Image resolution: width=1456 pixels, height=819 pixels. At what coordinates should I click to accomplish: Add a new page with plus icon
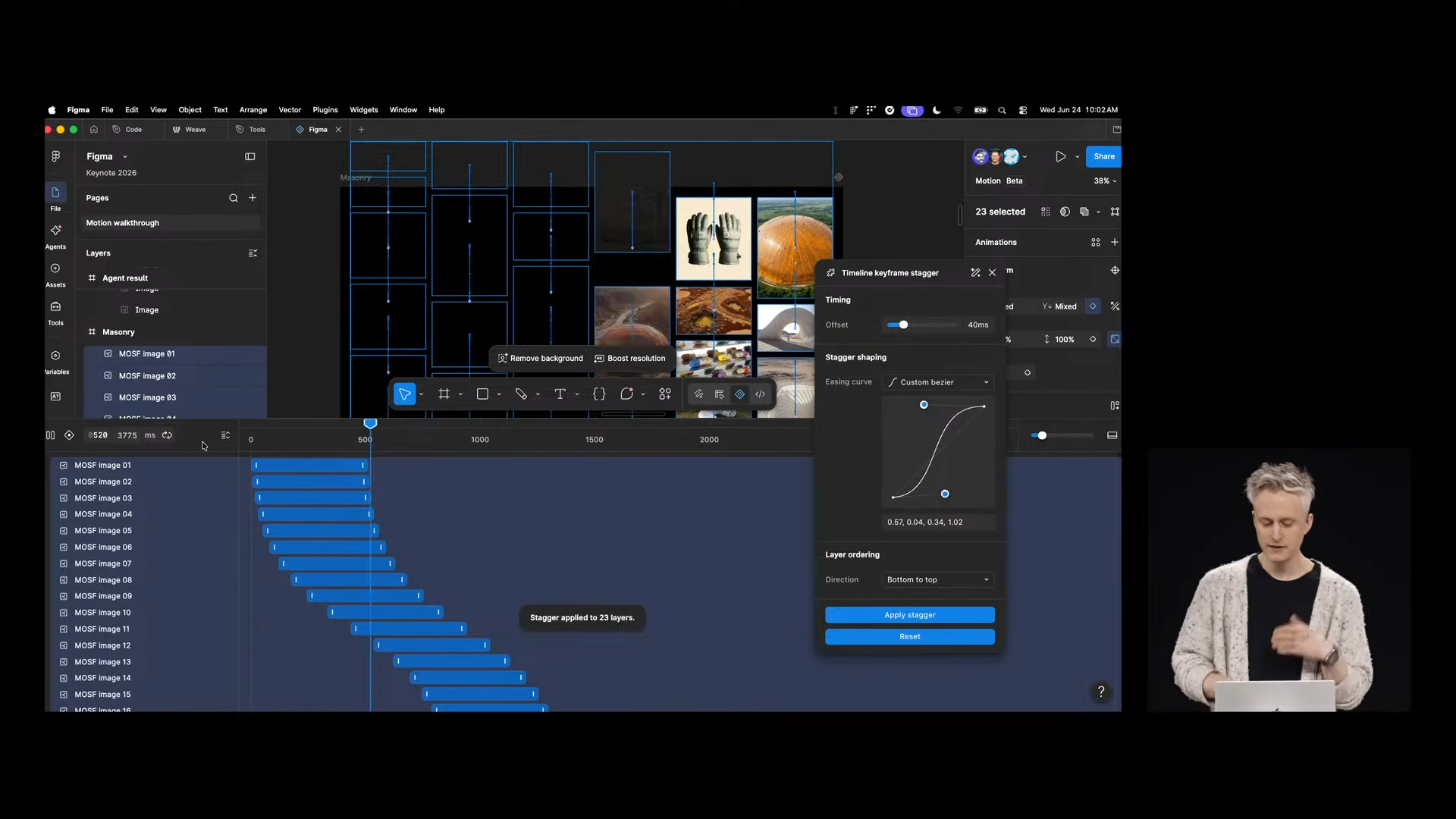(253, 198)
